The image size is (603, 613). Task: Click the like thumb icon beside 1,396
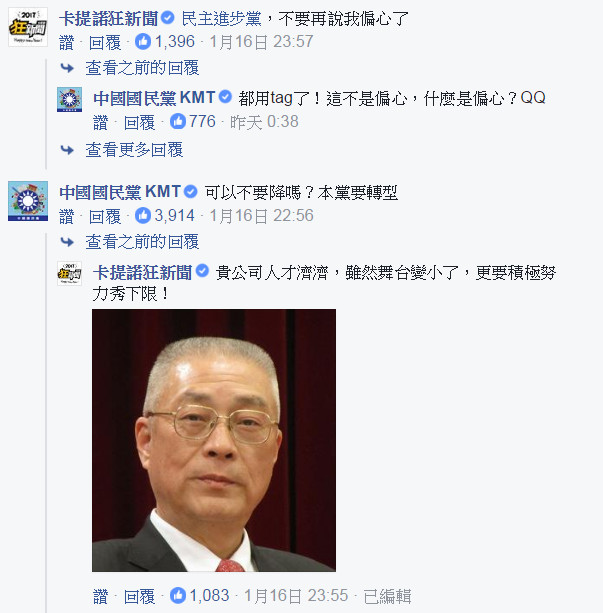(x=143, y=41)
